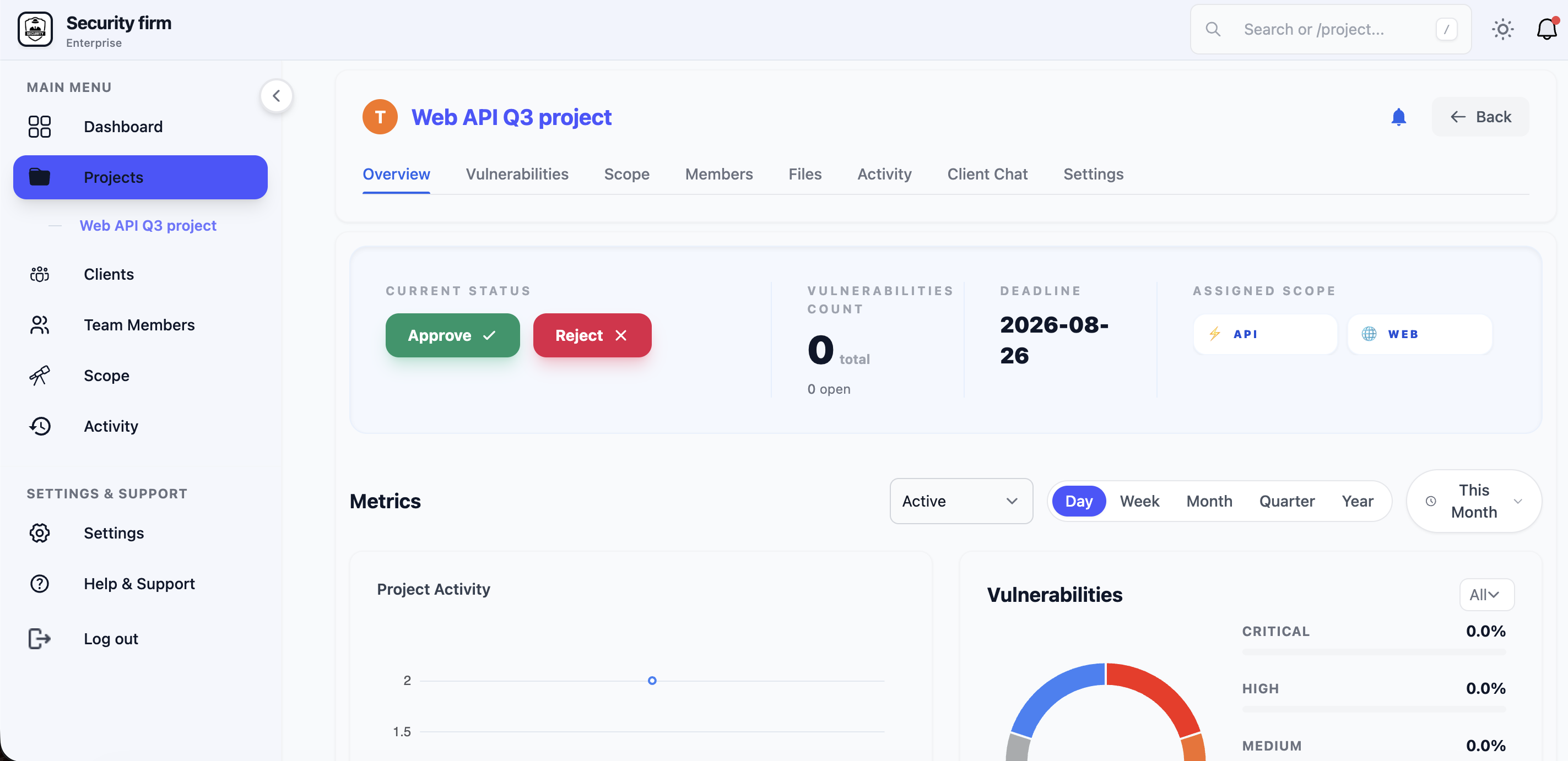Click the API scope badge label
Screen dimensions: 1568x761
(1245, 334)
